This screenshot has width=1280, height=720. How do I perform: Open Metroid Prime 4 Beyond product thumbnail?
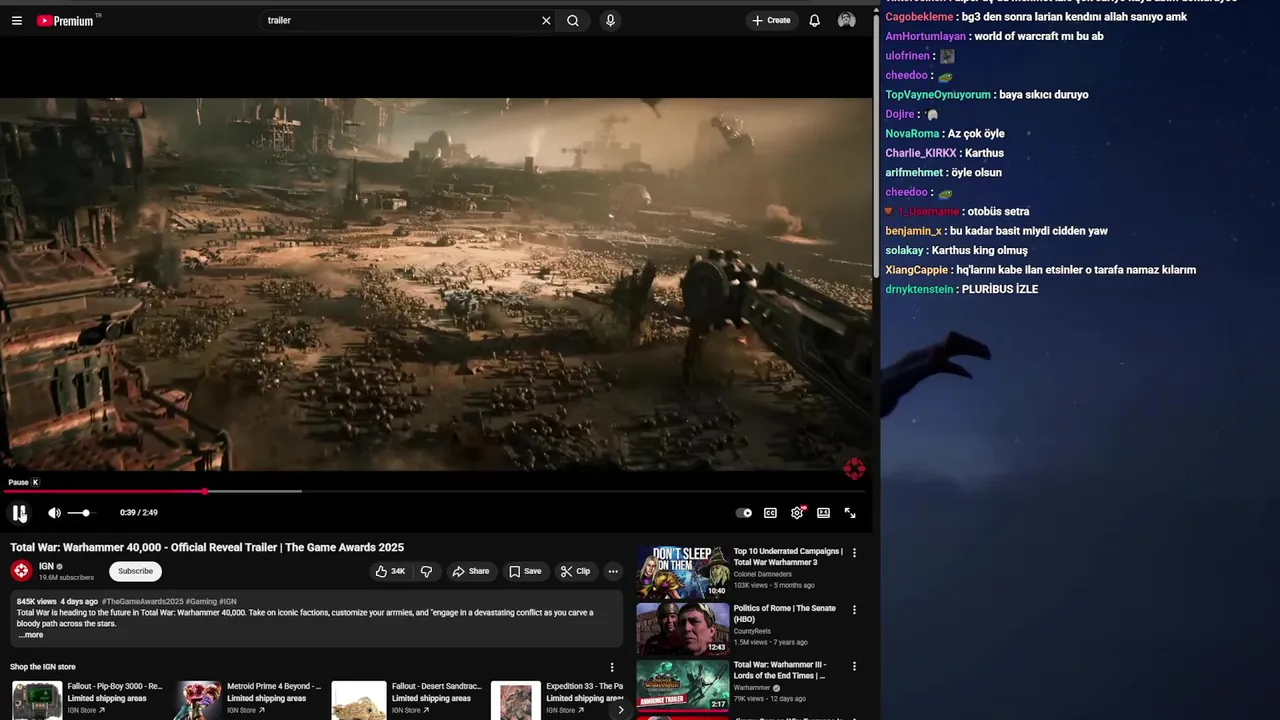pyautogui.click(x=198, y=700)
